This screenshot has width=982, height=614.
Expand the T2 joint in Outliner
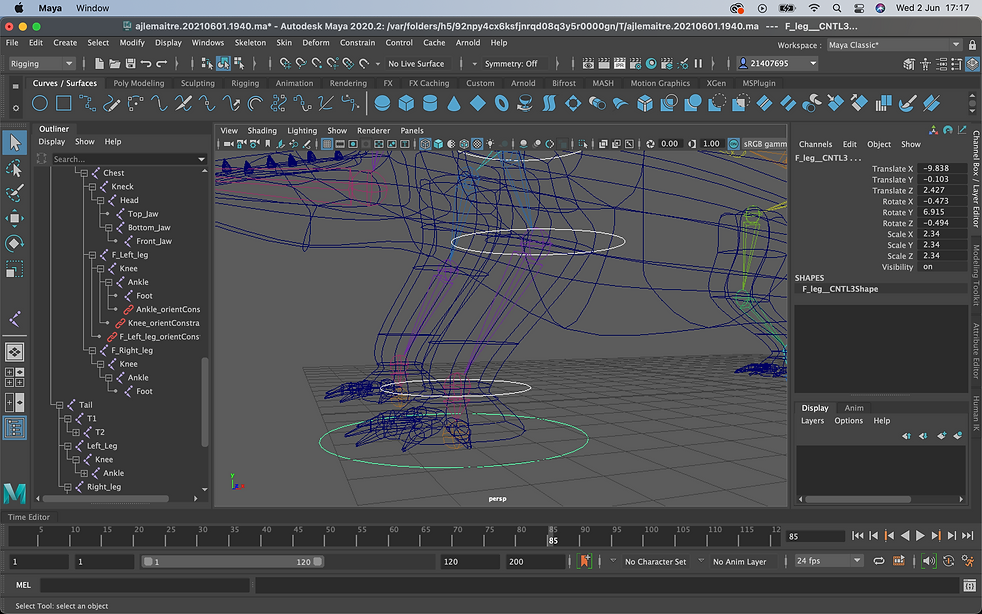[76, 432]
